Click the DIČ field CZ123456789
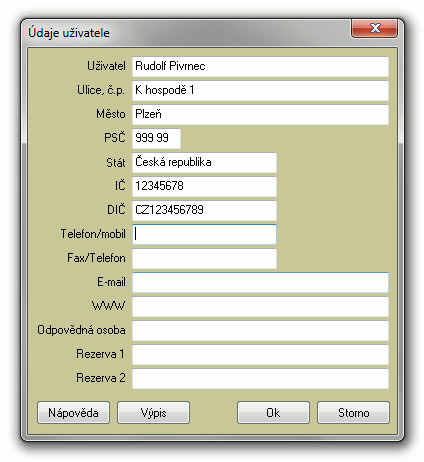This screenshot has width=424, height=462. click(204, 210)
